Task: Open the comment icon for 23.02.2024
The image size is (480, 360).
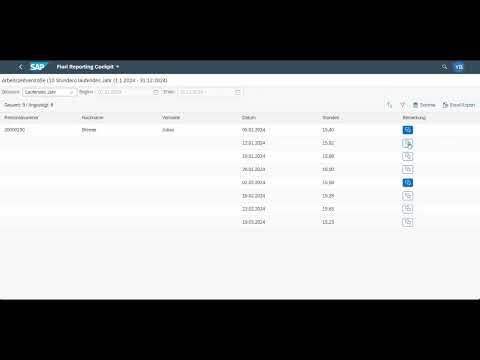Action: [x=408, y=209]
